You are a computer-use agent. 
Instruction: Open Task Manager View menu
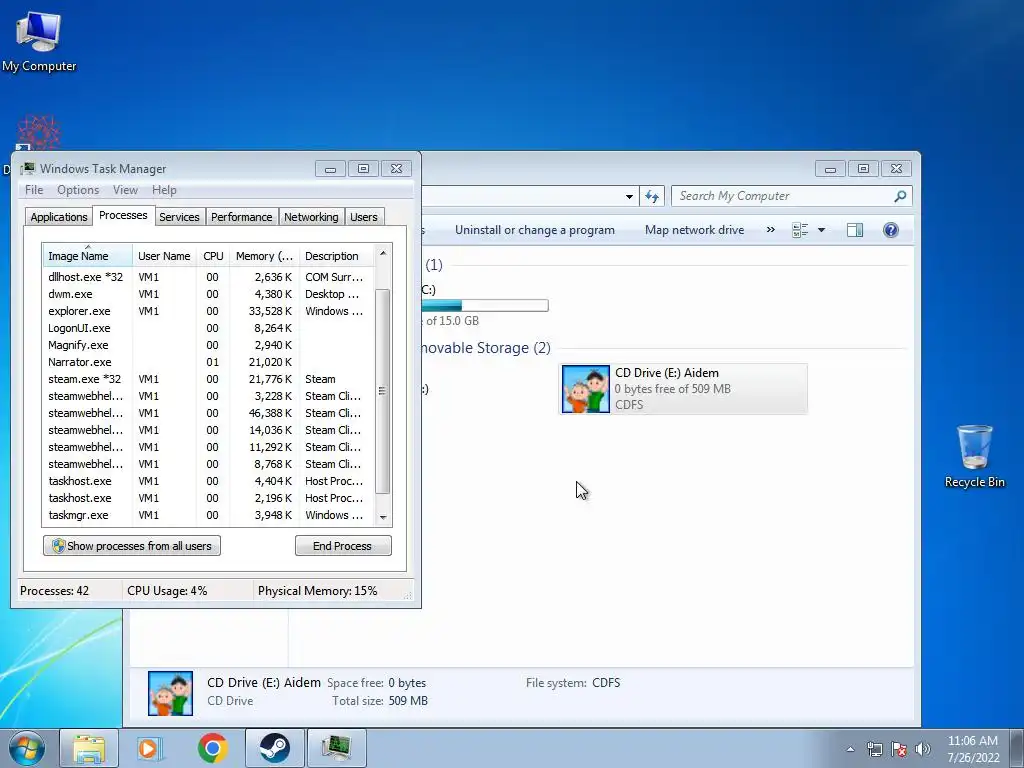pyautogui.click(x=125, y=190)
